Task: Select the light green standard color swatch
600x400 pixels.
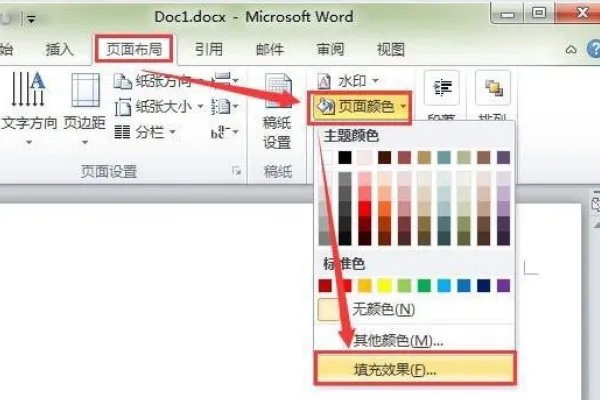Action: tap(404, 286)
